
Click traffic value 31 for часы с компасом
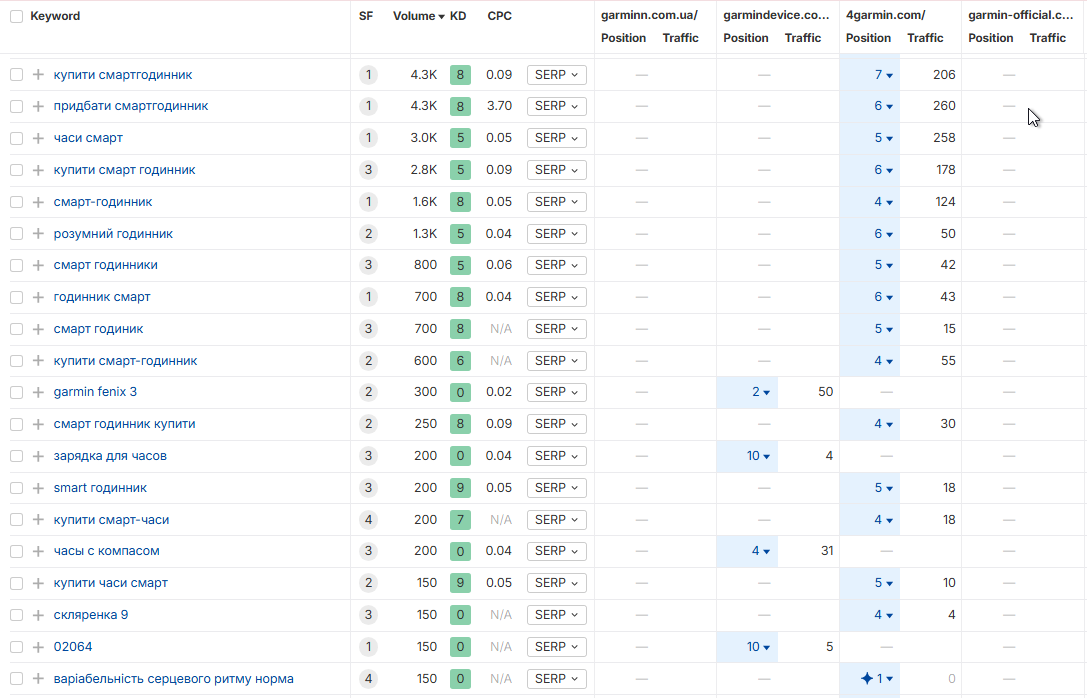(x=827, y=551)
